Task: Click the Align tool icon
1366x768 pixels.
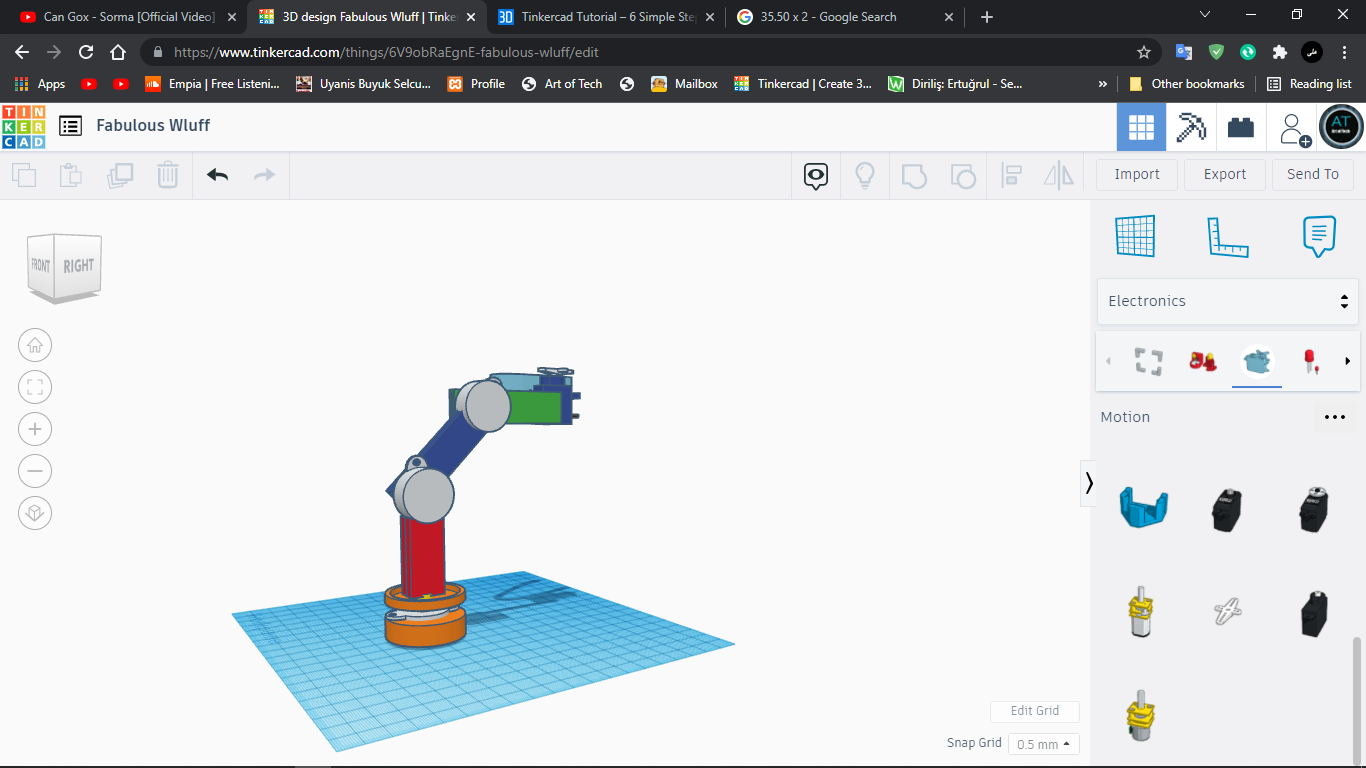Action: [1010, 174]
